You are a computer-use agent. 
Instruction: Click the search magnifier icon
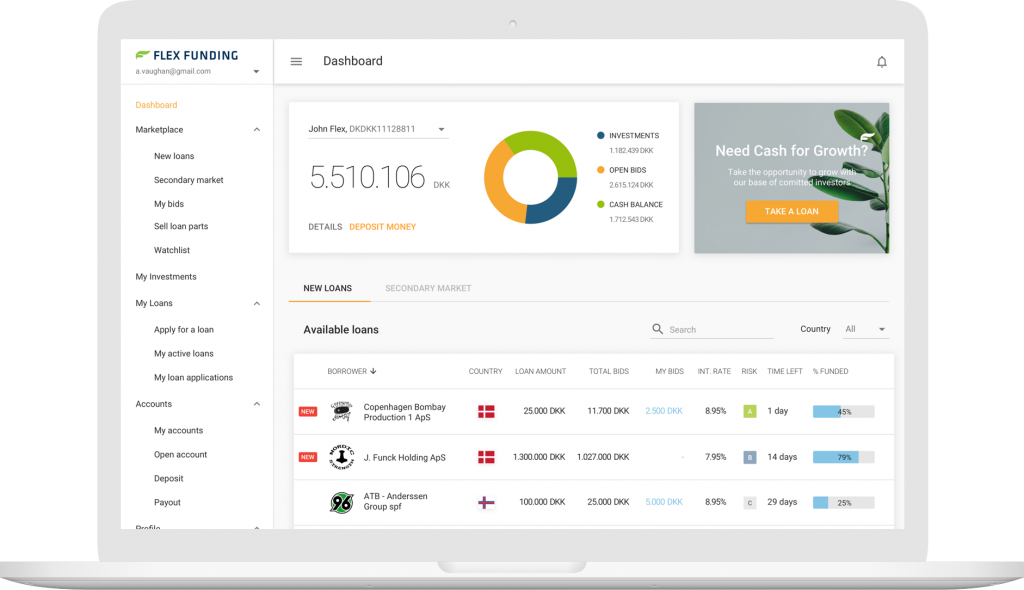[657, 329]
